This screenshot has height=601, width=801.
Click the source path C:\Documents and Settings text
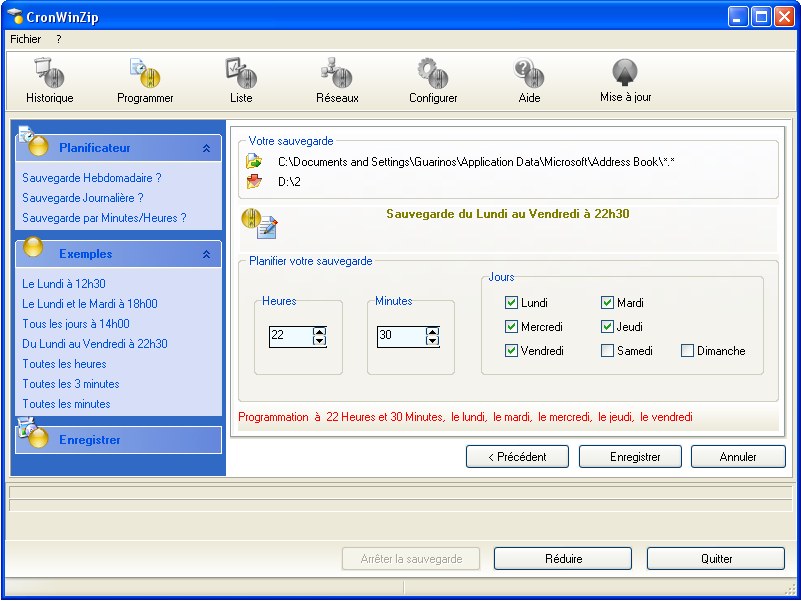coord(477,162)
